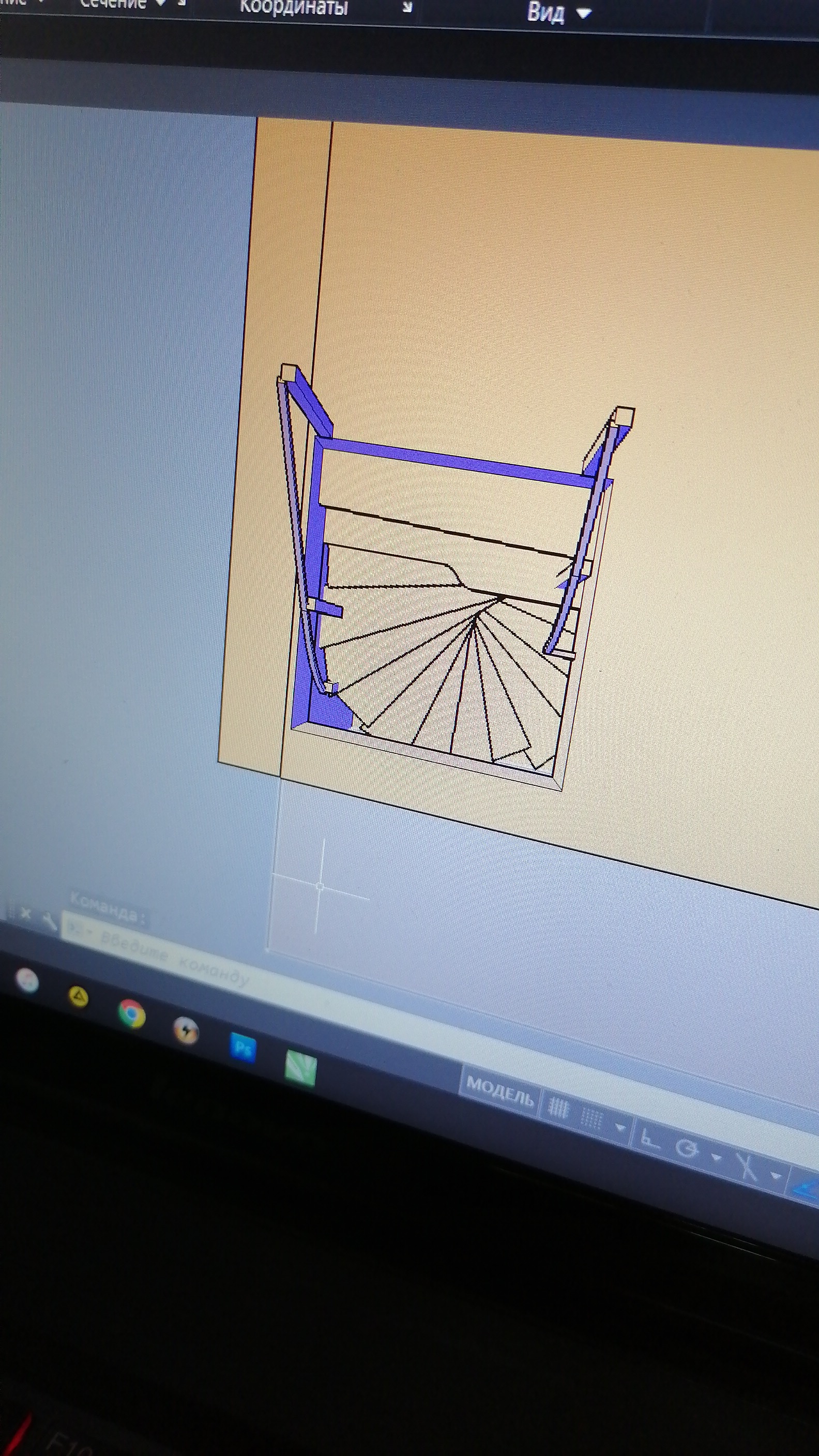
Task: Open Google Chrome from the taskbar
Action: (x=132, y=1013)
